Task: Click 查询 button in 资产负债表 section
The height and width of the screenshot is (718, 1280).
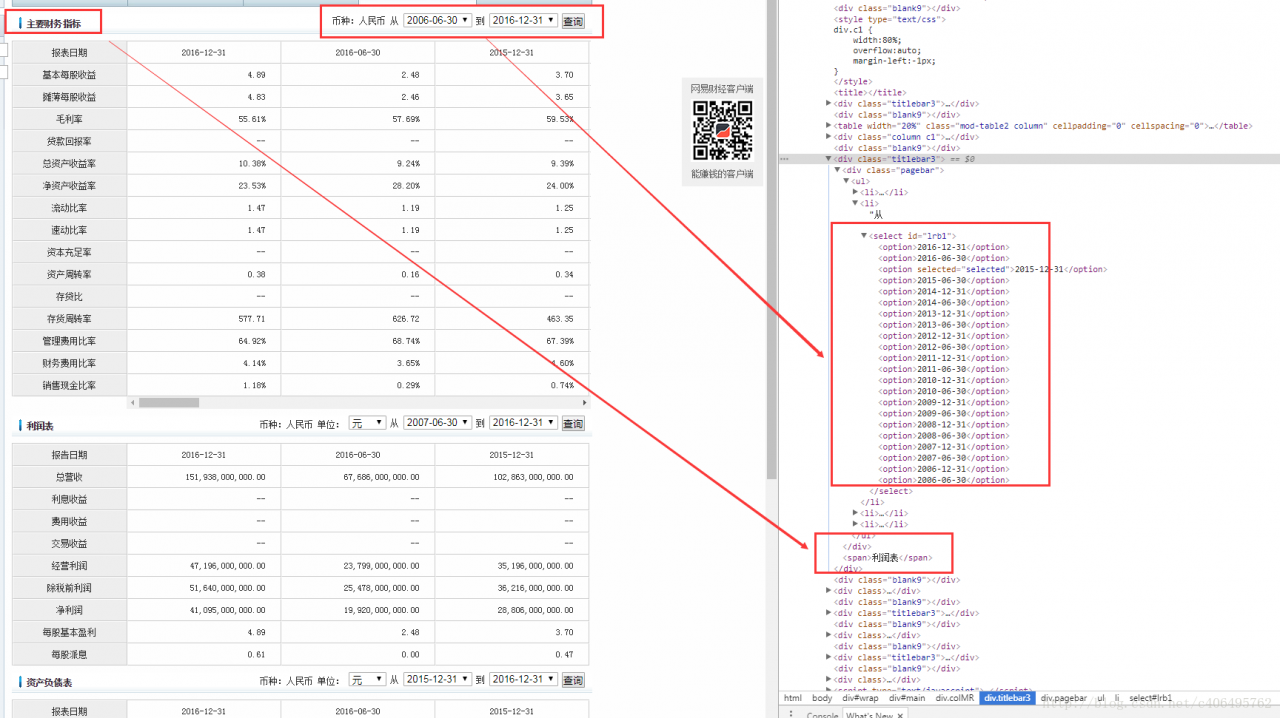Action: pyautogui.click(x=573, y=681)
